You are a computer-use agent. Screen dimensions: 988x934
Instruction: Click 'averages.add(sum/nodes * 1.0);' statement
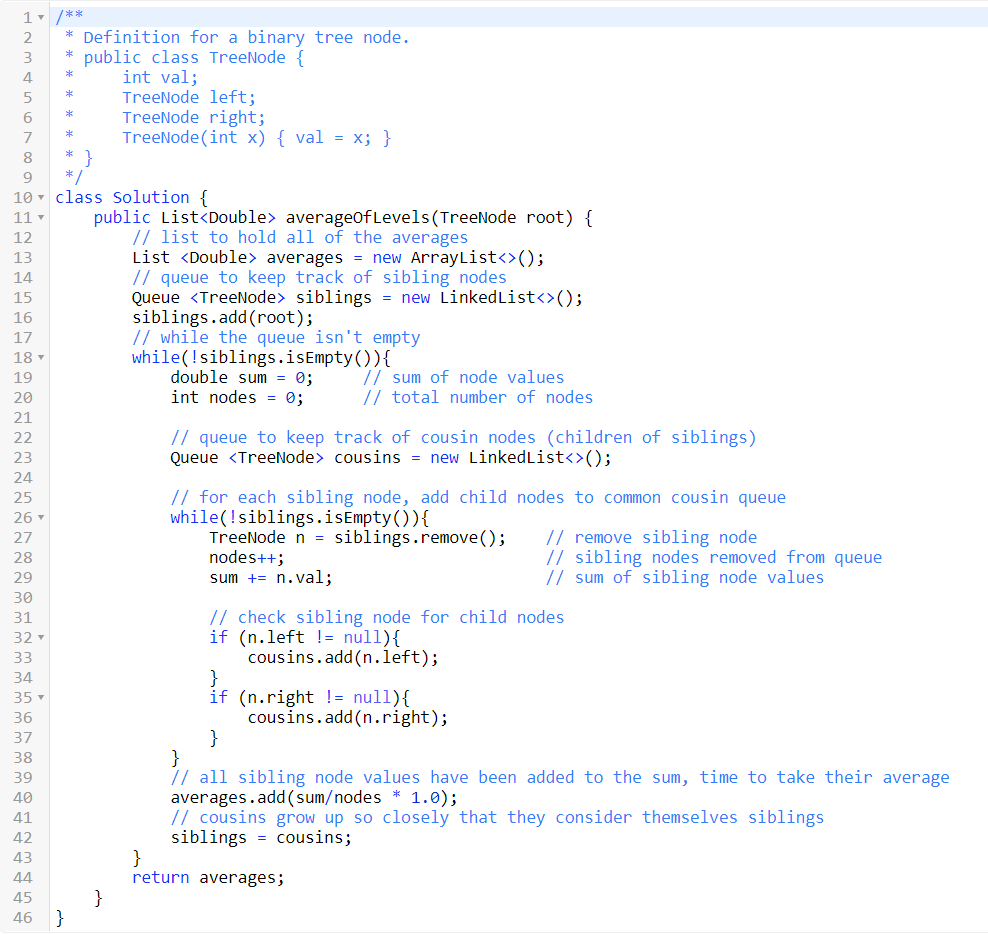pyautogui.click(x=314, y=797)
